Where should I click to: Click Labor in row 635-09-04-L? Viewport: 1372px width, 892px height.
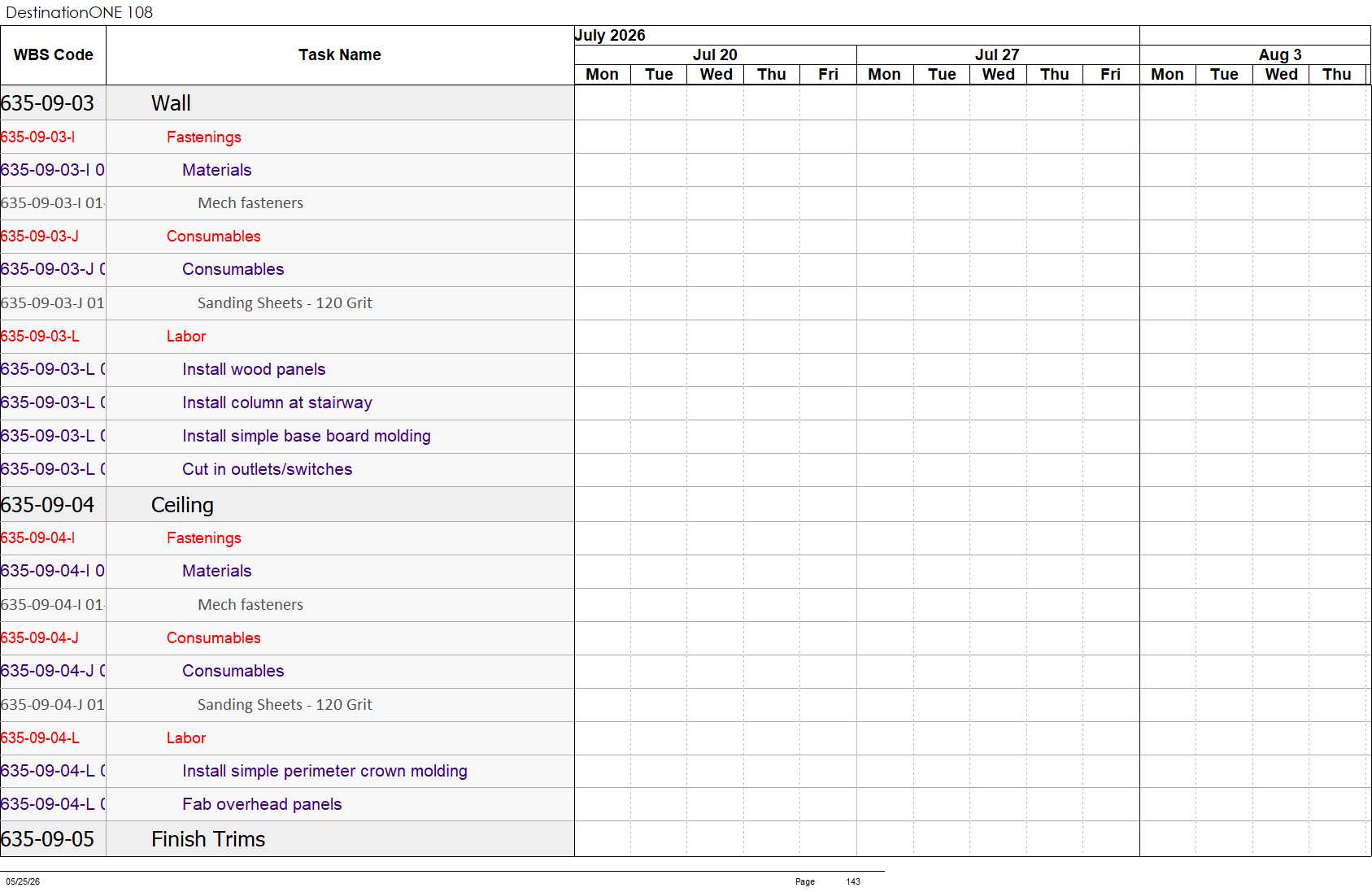click(185, 738)
